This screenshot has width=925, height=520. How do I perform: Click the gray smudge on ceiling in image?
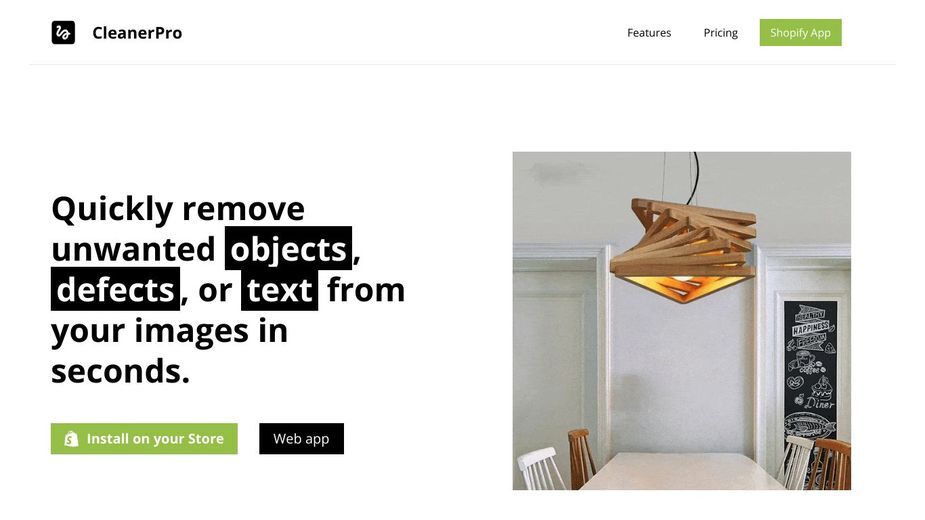[555, 173]
